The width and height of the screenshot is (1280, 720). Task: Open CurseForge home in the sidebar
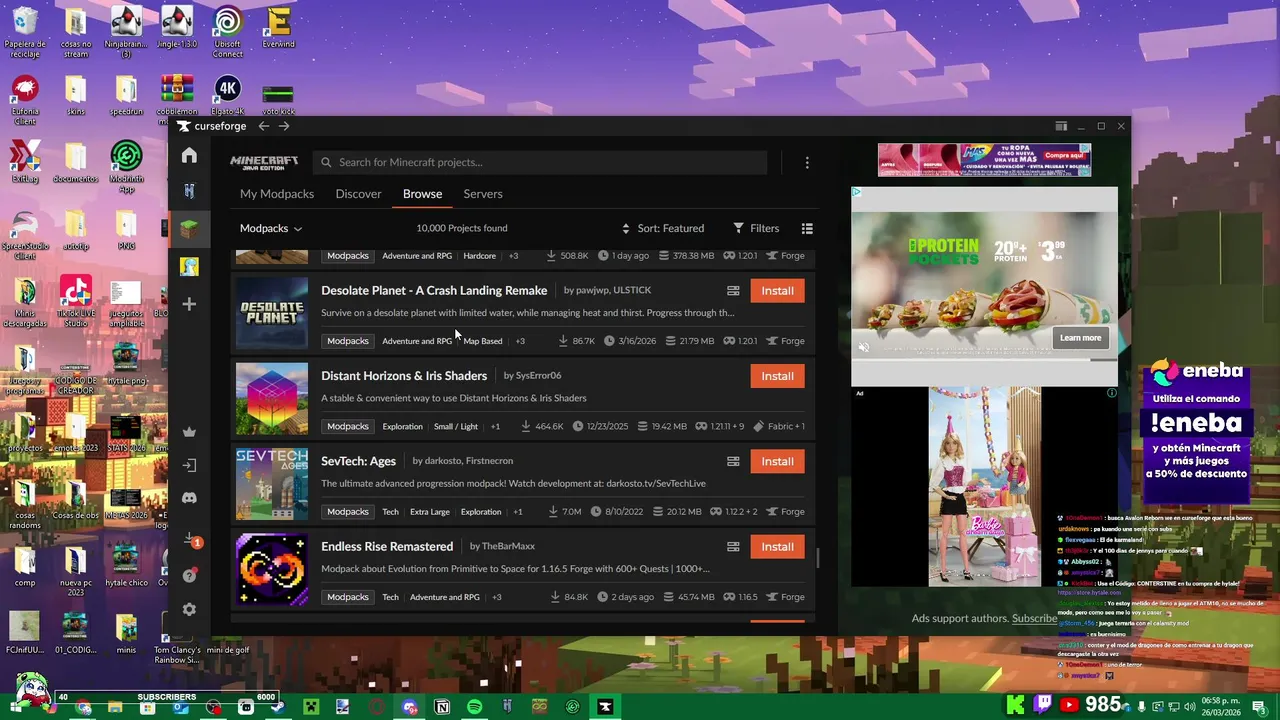tap(189, 155)
